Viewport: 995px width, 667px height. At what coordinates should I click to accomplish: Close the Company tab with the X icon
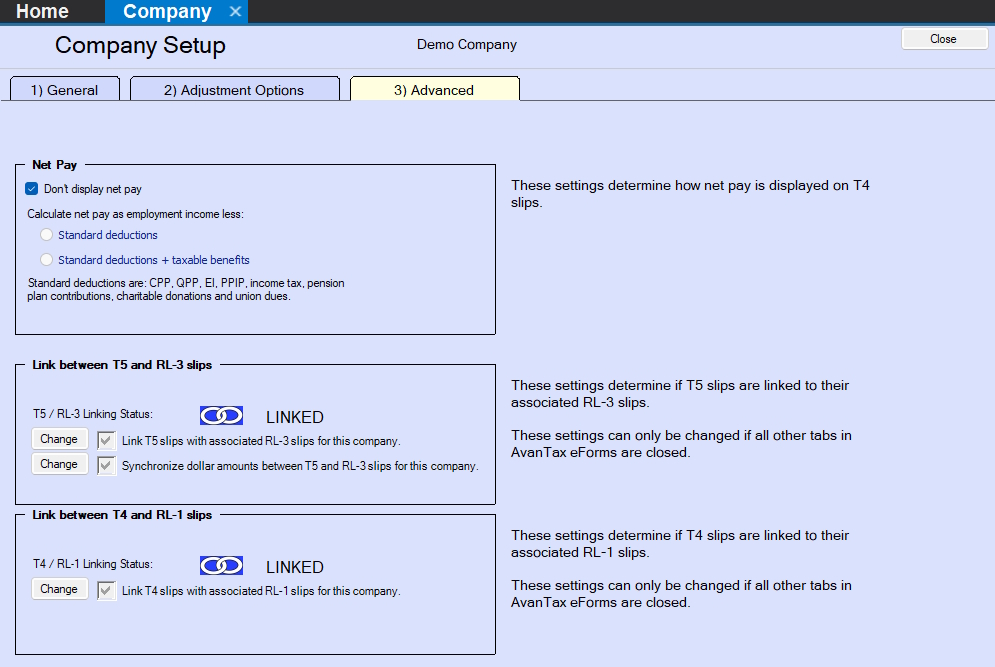pos(235,12)
